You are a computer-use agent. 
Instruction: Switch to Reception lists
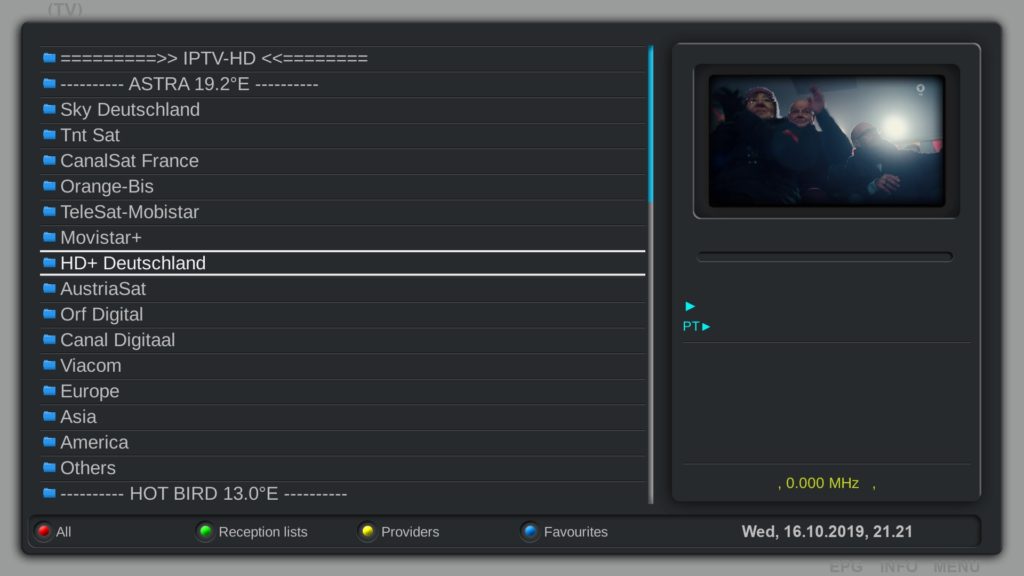point(252,532)
